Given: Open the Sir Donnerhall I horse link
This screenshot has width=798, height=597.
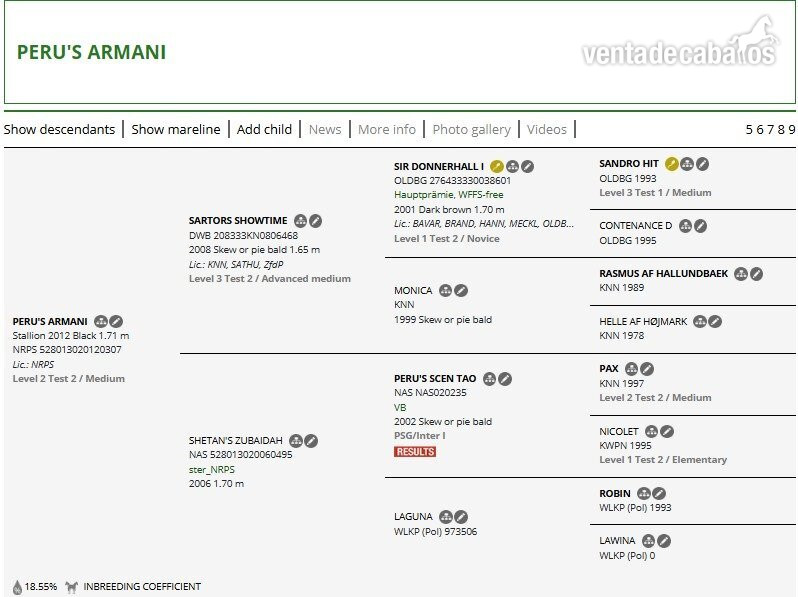Looking at the screenshot, I should pos(439,166).
